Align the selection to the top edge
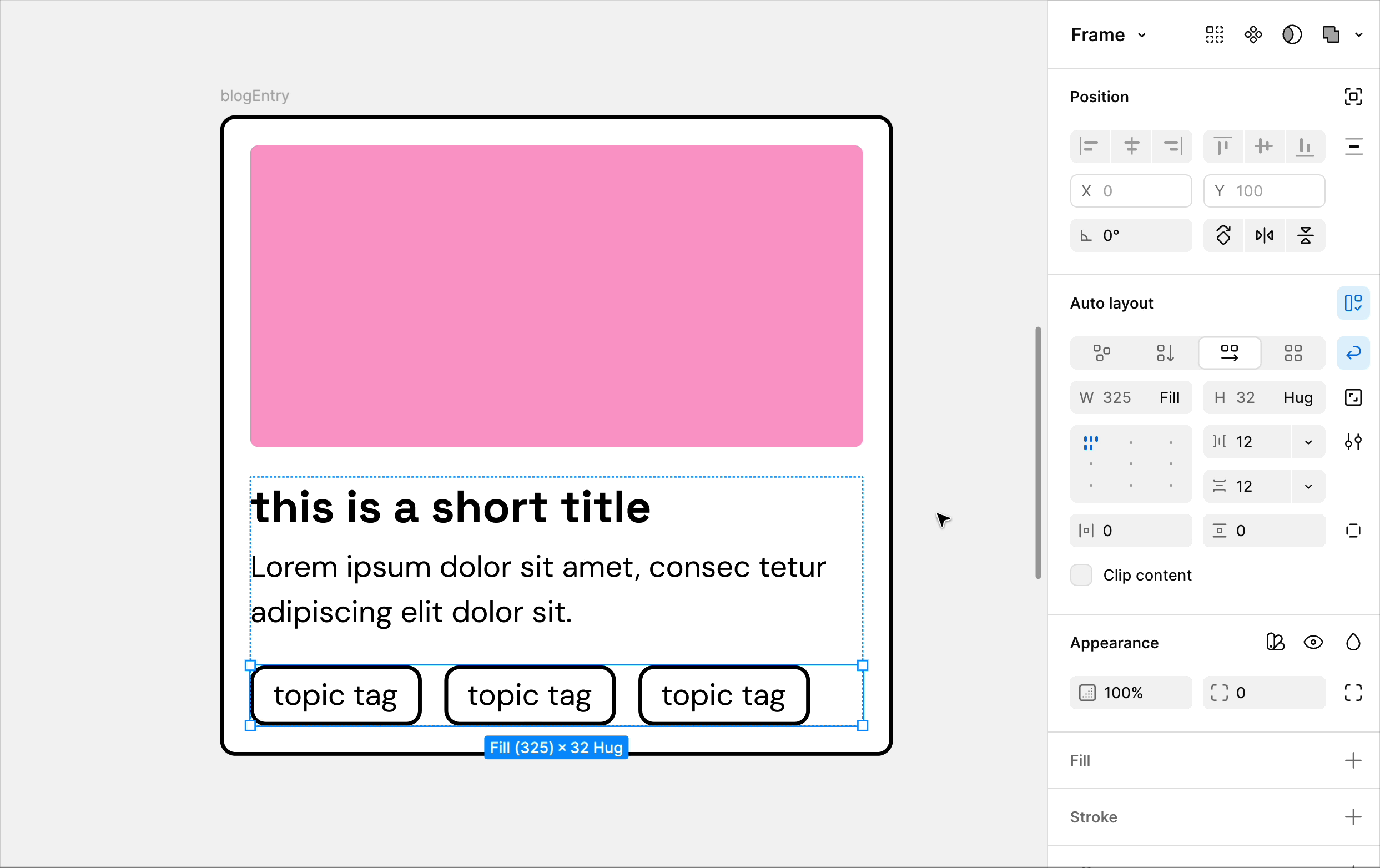 pyautogui.click(x=1222, y=147)
